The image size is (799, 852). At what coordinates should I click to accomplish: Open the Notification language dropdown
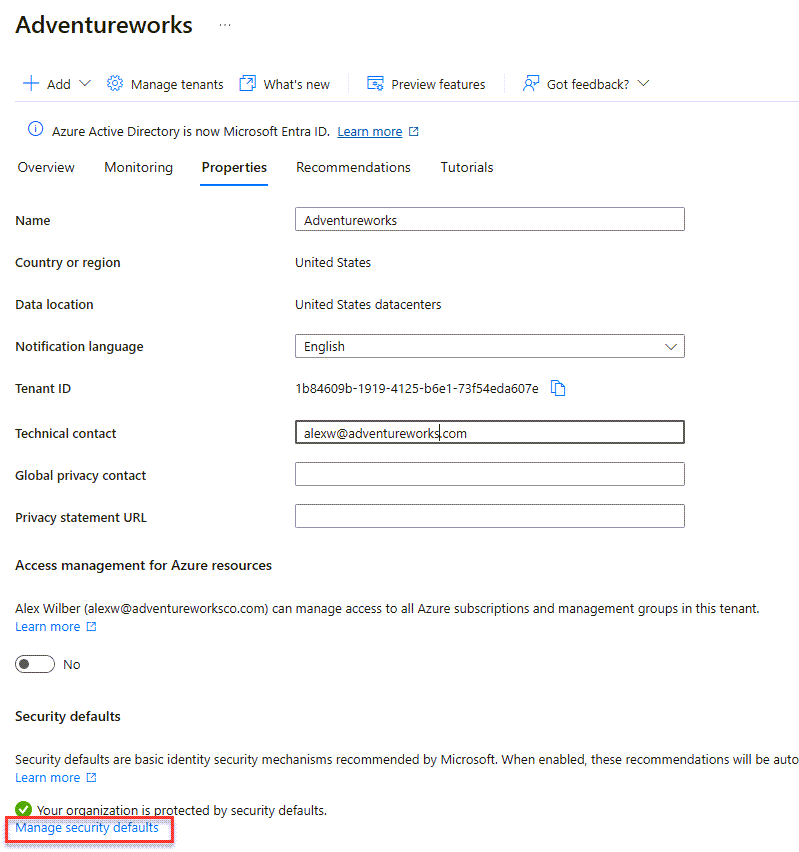pyautogui.click(x=490, y=346)
